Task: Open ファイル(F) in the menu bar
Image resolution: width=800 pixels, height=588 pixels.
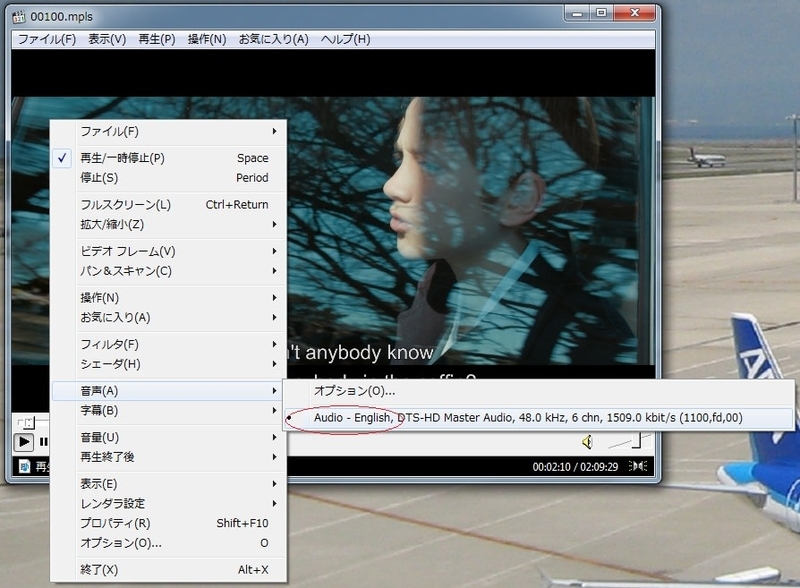Action: coord(47,39)
